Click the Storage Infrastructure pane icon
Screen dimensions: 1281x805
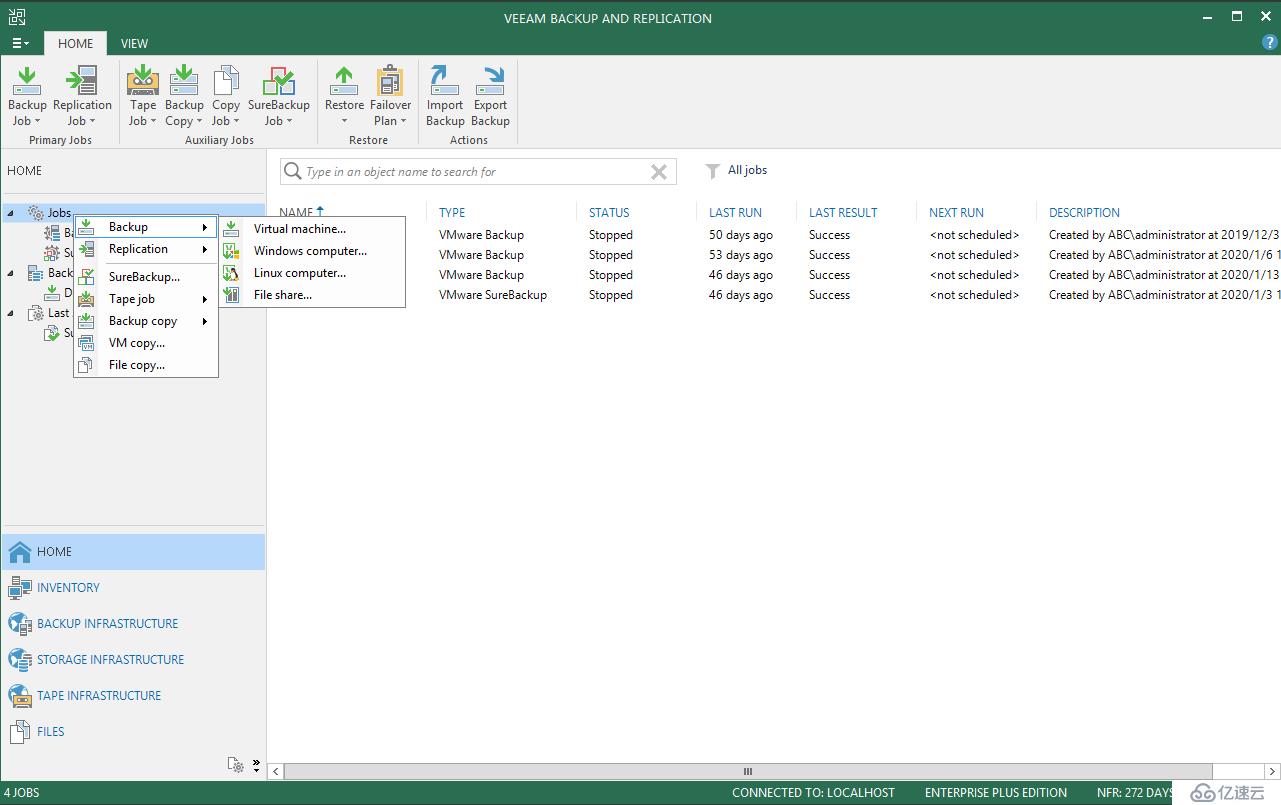20,660
